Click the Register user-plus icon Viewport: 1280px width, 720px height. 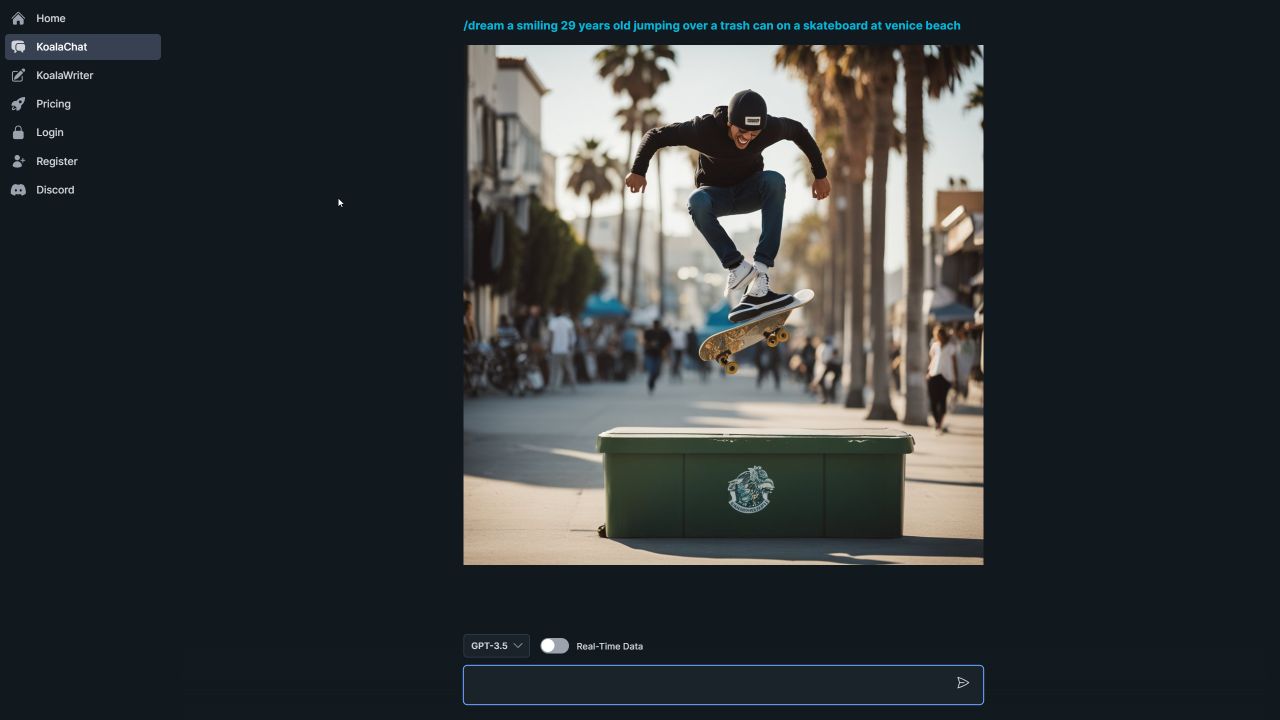click(18, 161)
